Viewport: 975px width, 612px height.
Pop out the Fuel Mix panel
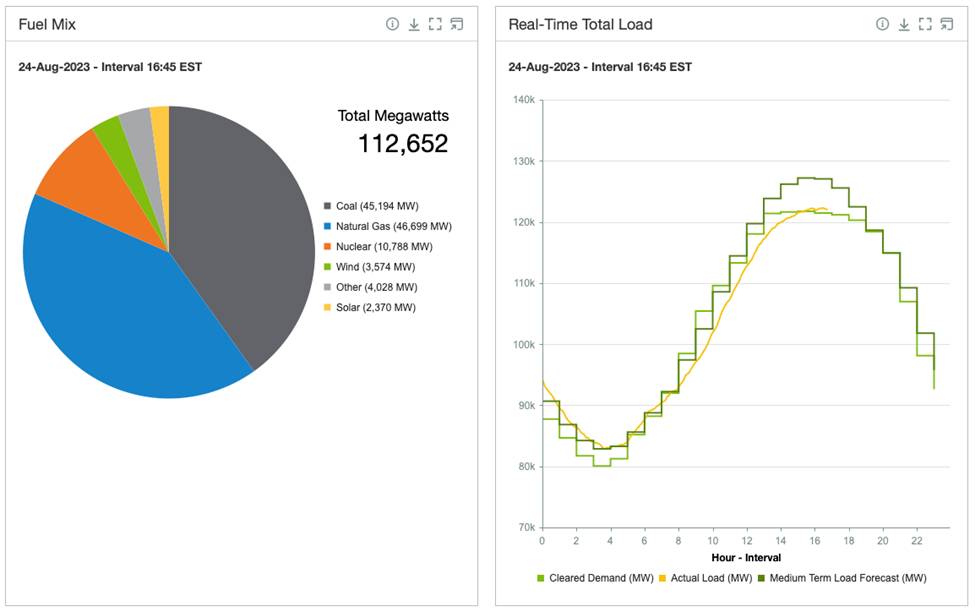point(457,24)
